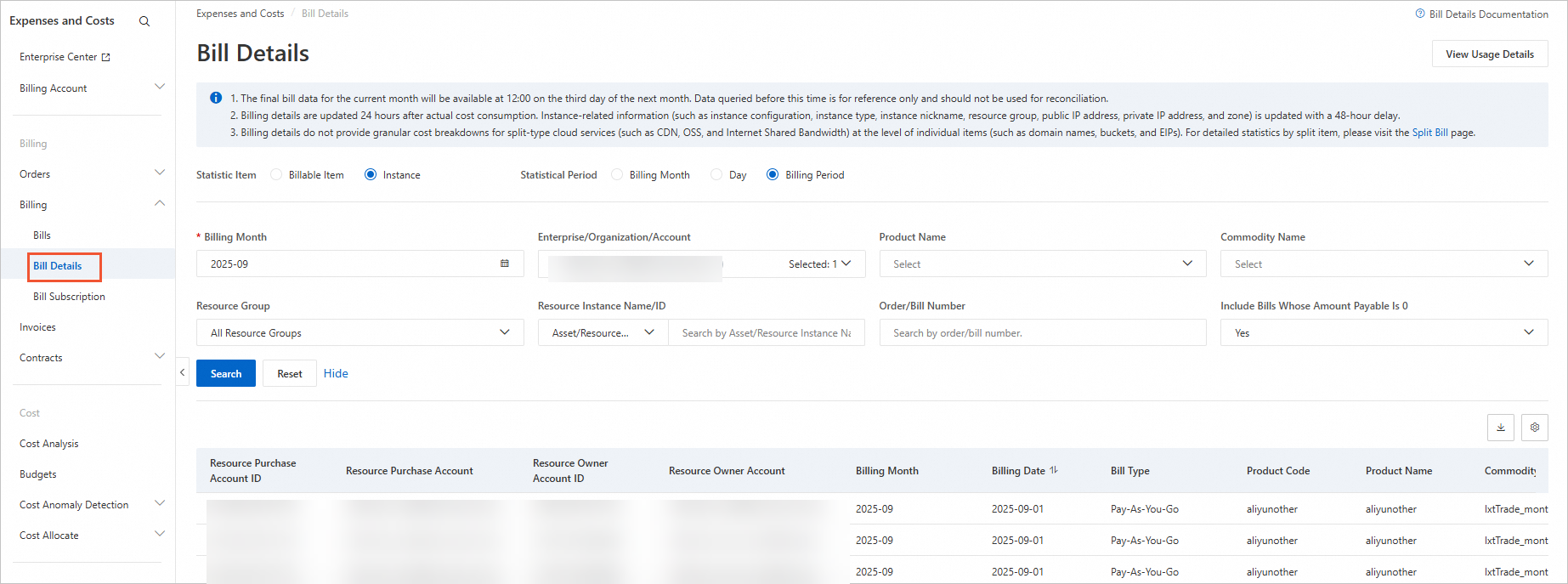The width and height of the screenshot is (1568, 584).
Task: Expand the Billing Account menu
Action: pos(159,87)
